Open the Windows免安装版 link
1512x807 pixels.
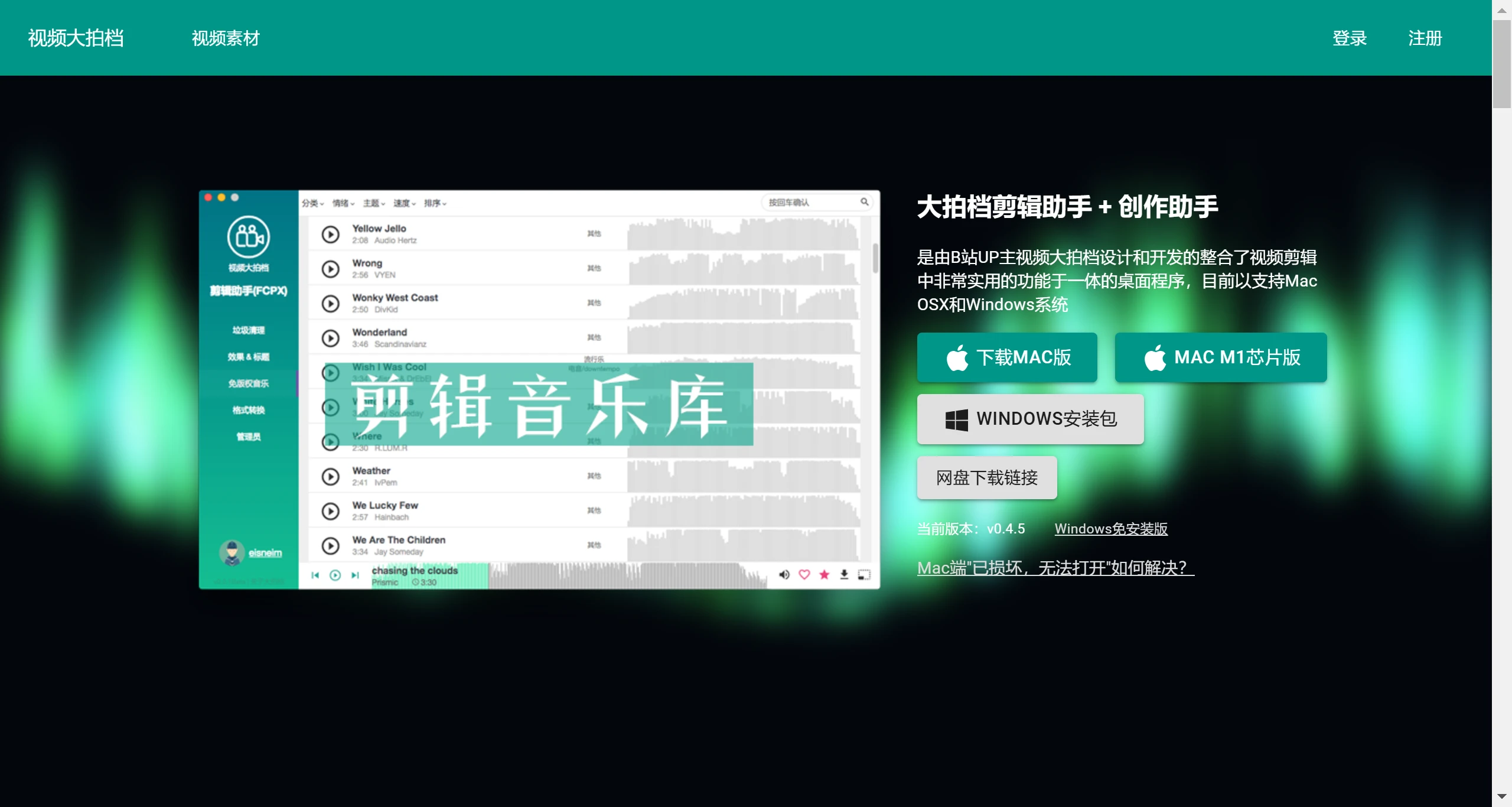[1112, 529]
